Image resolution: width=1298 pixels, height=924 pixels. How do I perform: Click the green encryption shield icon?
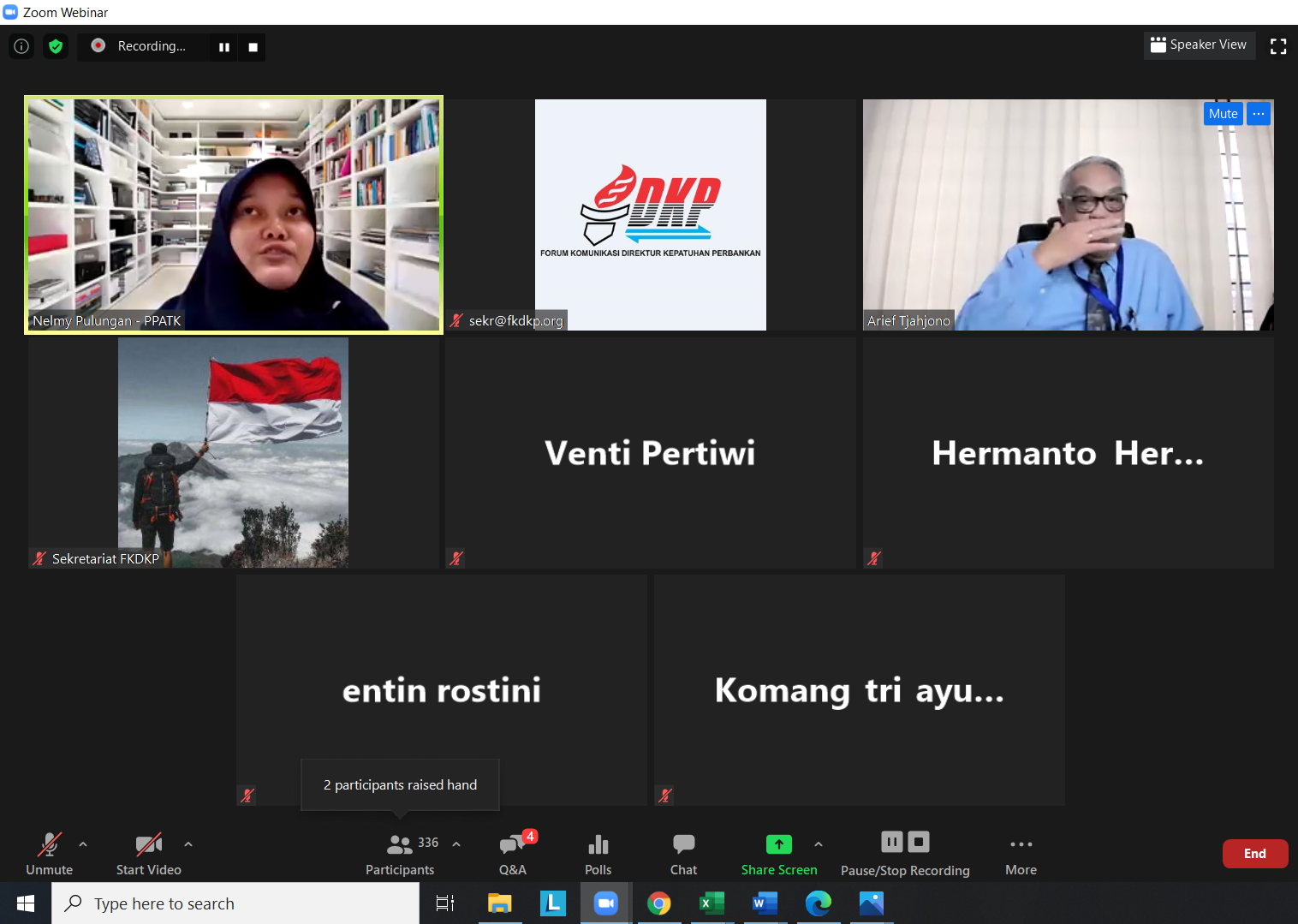(x=56, y=46)
